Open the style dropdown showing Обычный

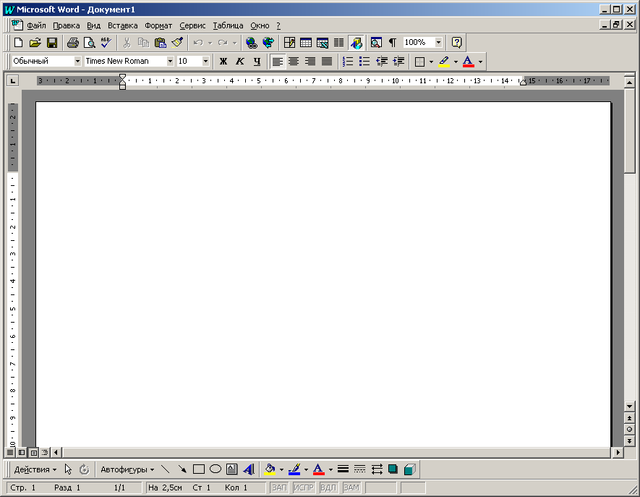[78, 61]
